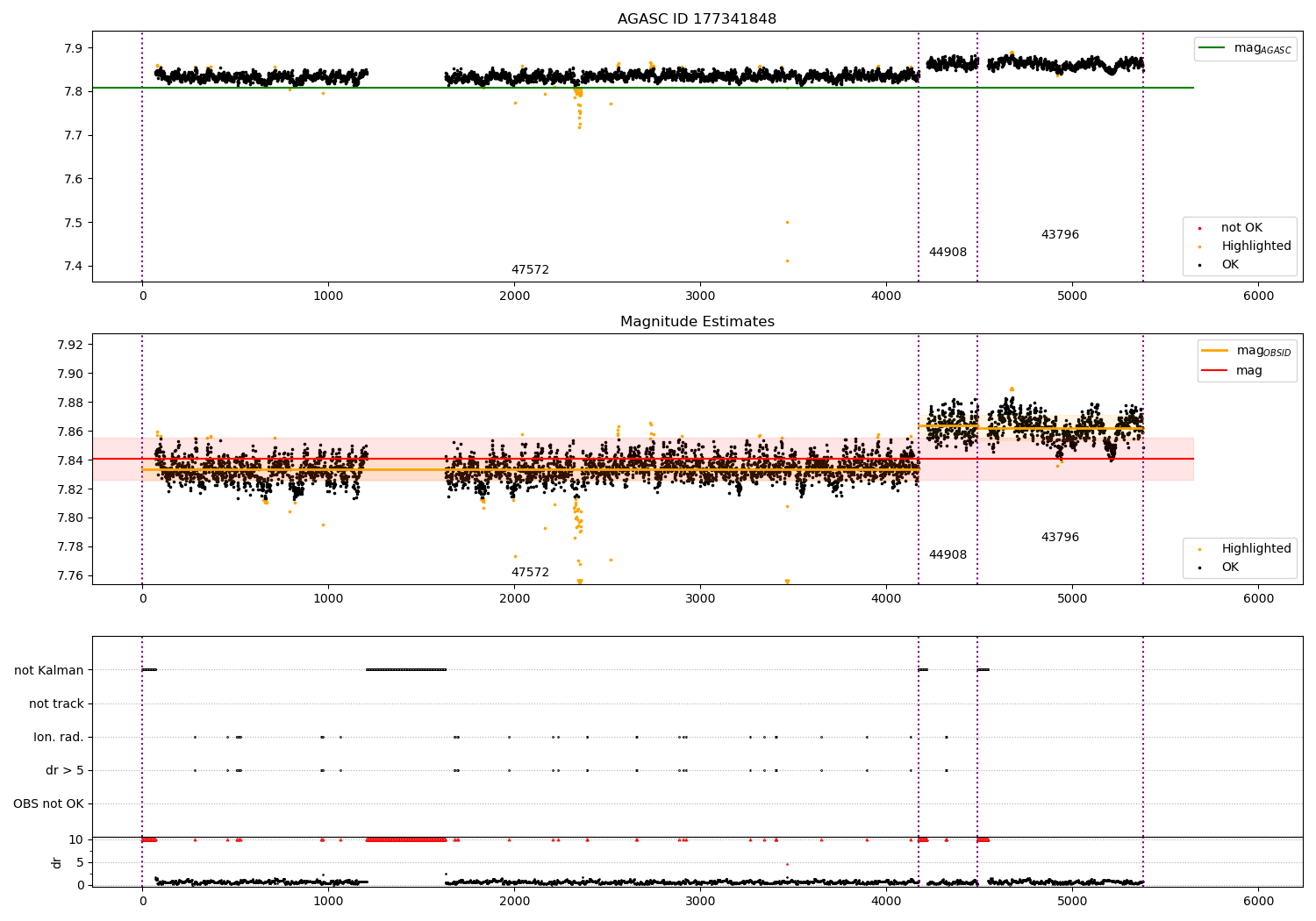Screen dimensions: 1316x921
Task: Click observation label 47572 in Magnitude Estimates plot
Action: click(x=530, y=572)
